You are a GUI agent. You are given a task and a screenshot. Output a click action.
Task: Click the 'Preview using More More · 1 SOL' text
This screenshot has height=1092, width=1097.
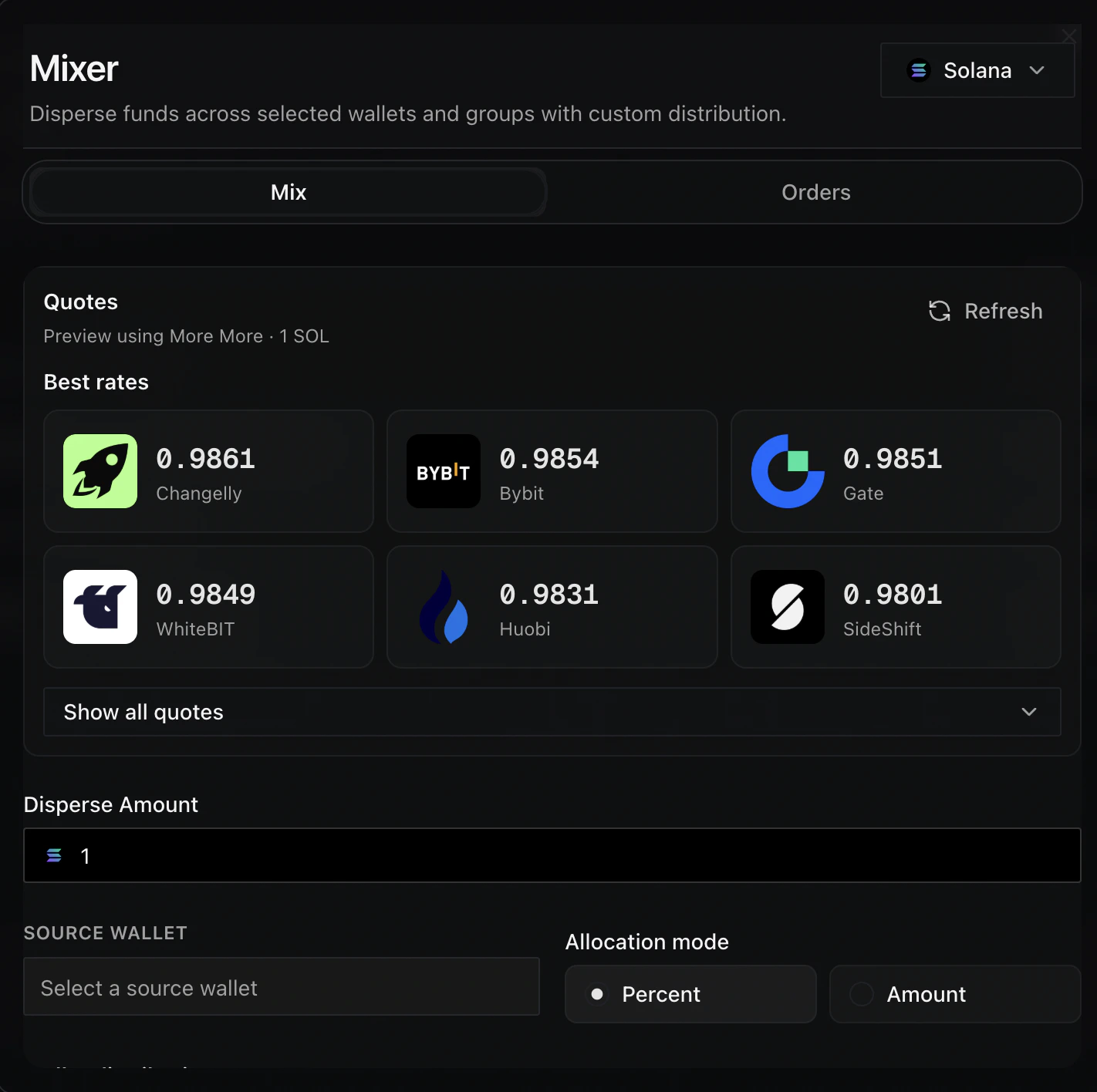coord(186,336)
